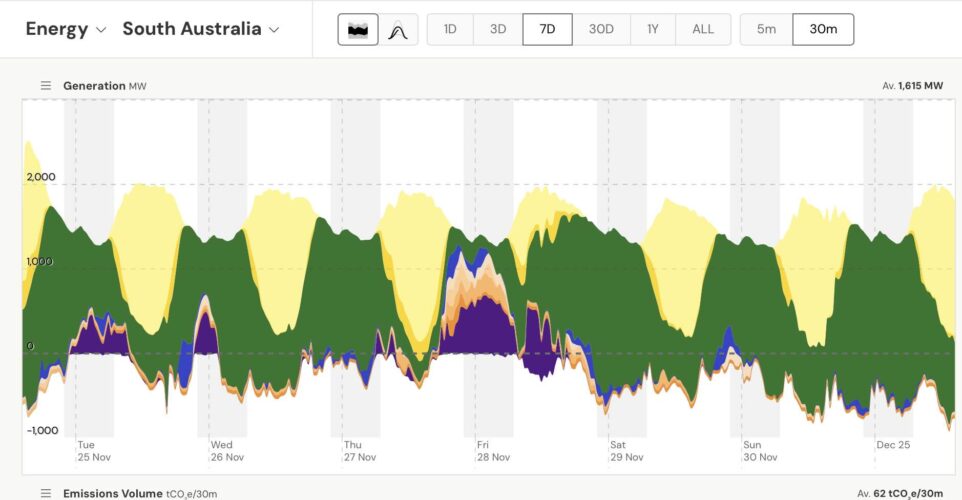This screenshot has width=962, height=500.
Task: Expand the Energy view dropdown
Action: (x=66, y=29)
